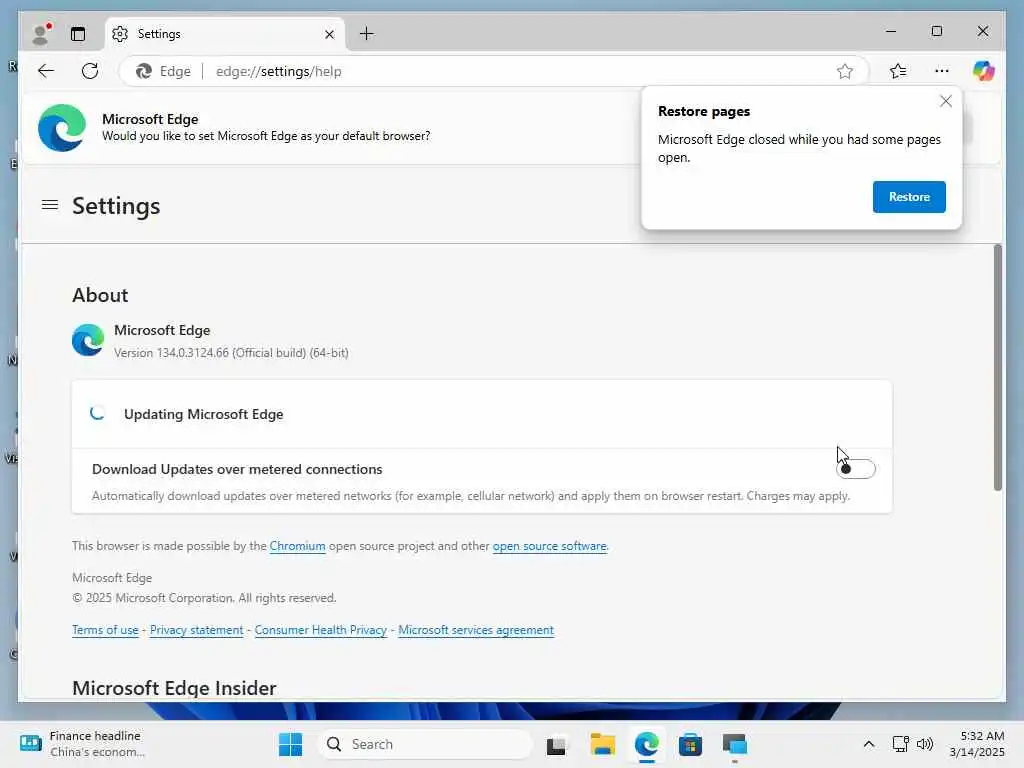The image size is (1024, 768).
Task: Open the blue monitors taskbar app
Action: pyautogui.click(x=735, y=744)
